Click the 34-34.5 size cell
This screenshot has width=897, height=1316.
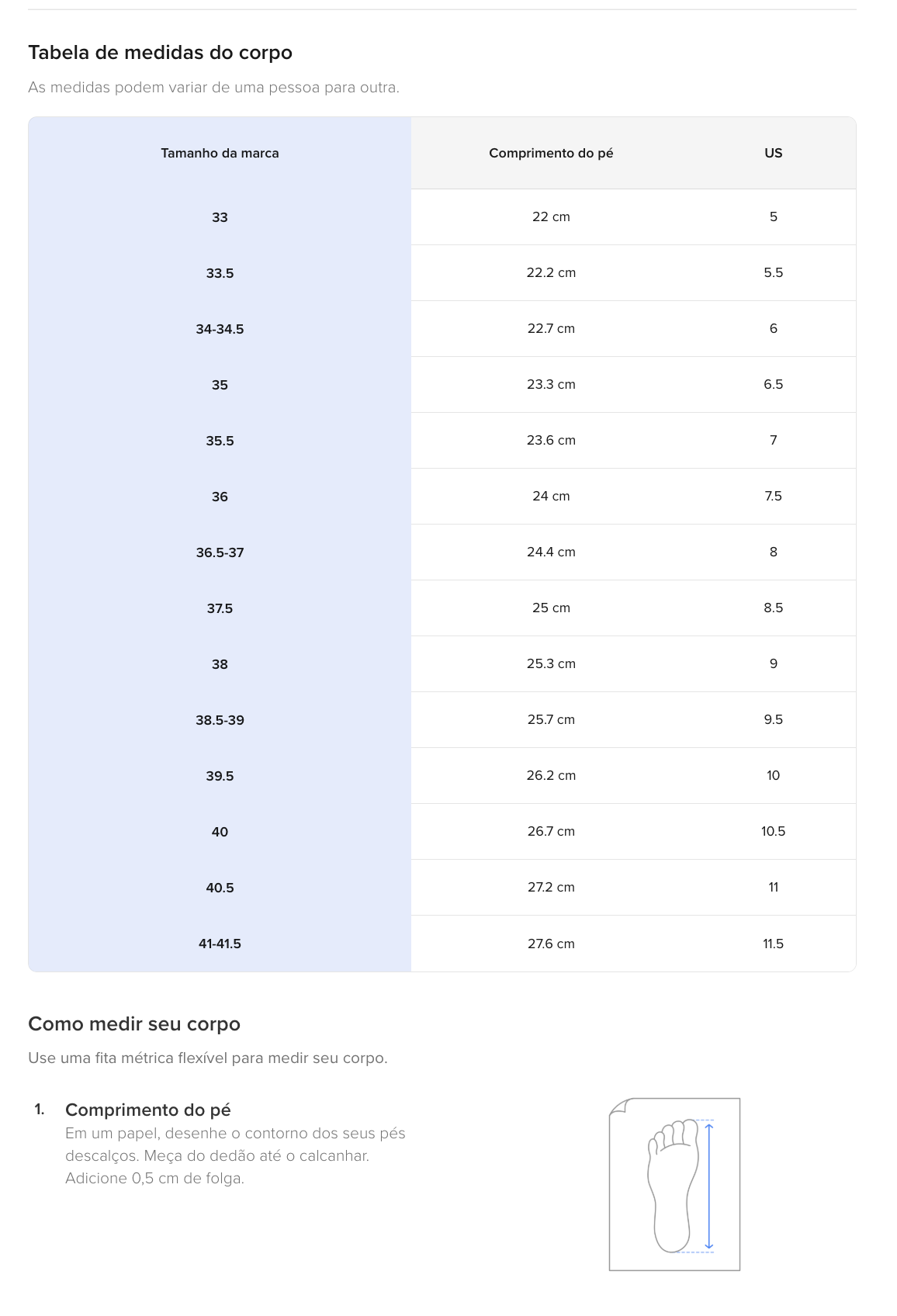(220, 329)
